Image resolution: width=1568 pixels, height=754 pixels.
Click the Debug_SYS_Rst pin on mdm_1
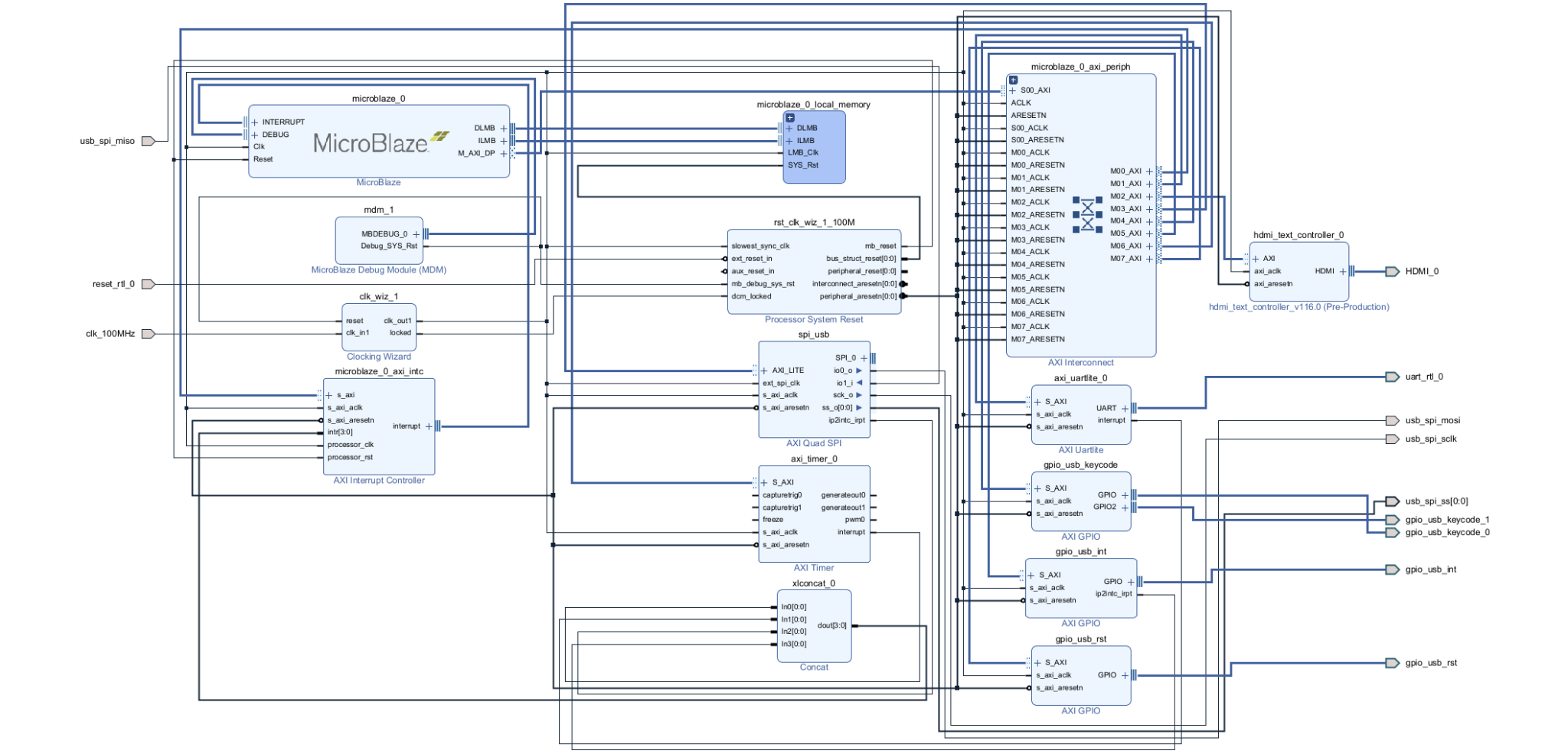[389, 246]
